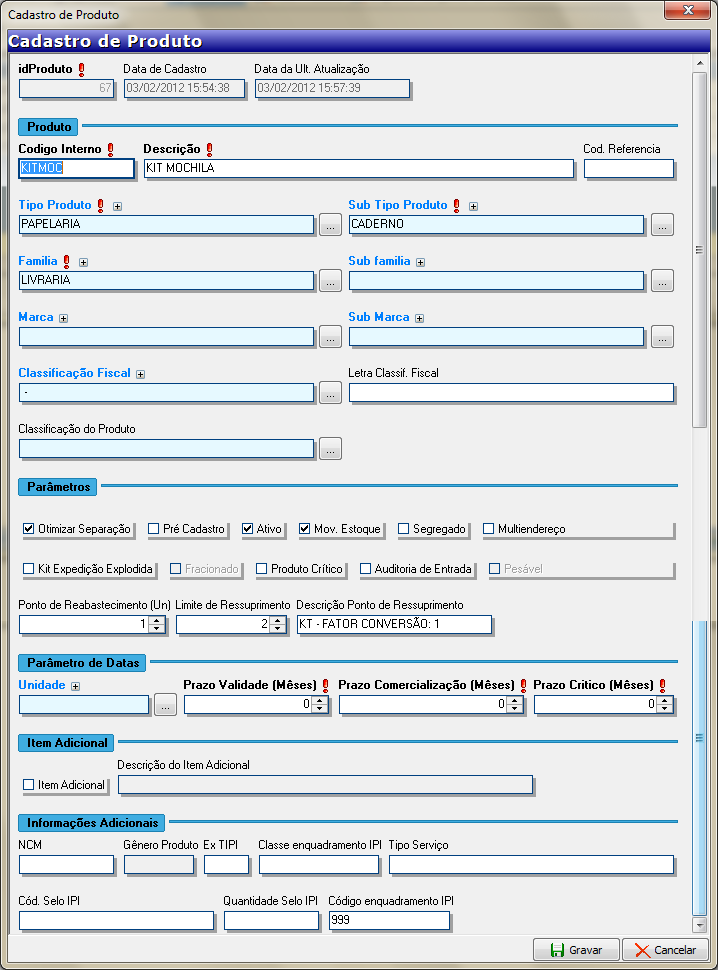Click Código enquadramento IPI field showing 999

[390, 923]
